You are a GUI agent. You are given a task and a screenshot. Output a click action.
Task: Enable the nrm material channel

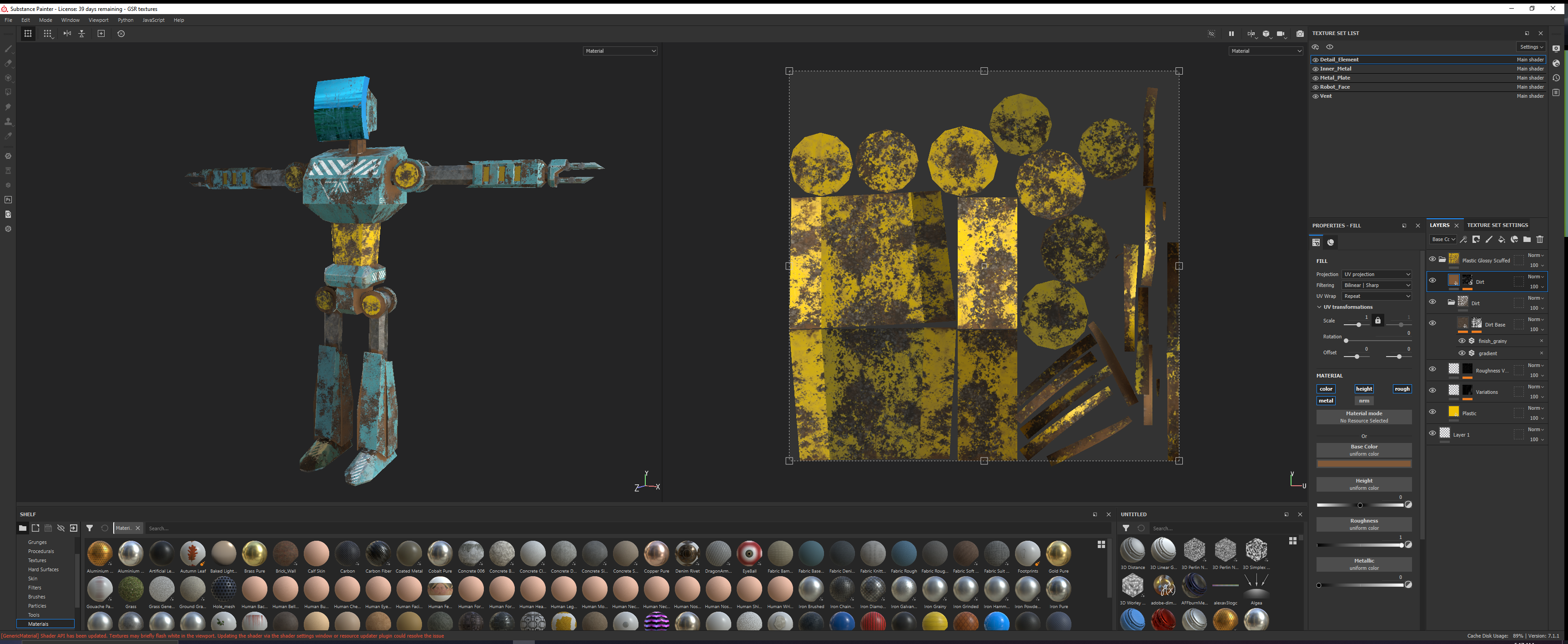point(1364,401)
